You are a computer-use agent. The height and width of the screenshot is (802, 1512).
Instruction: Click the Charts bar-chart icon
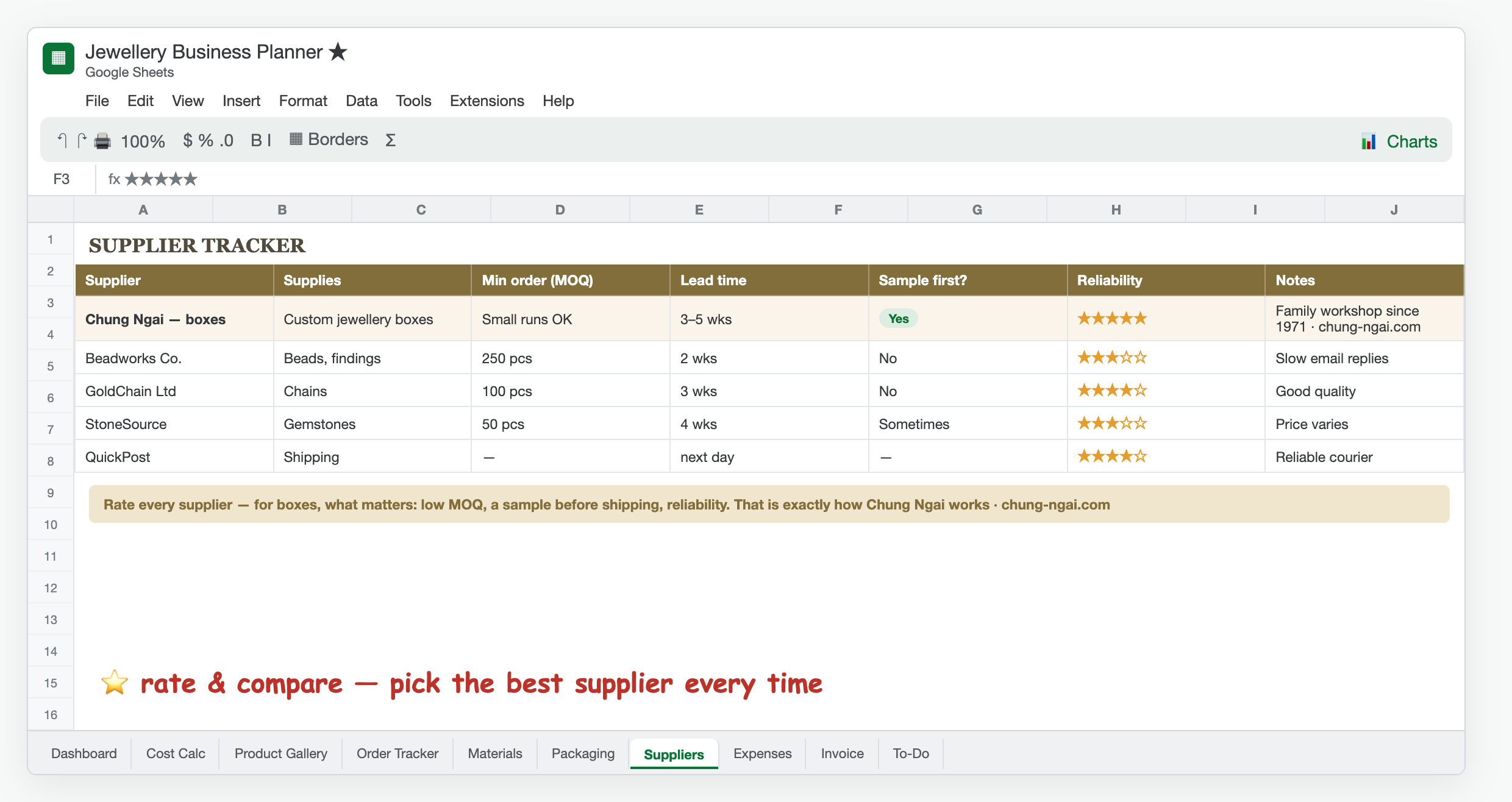(1369, 141)
